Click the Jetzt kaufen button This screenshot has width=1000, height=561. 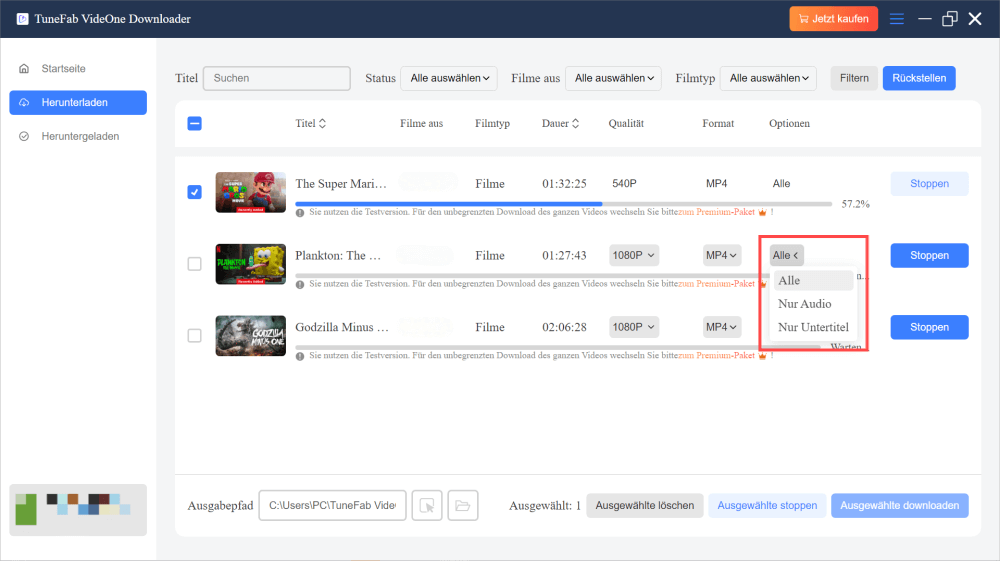coord(834,18)
